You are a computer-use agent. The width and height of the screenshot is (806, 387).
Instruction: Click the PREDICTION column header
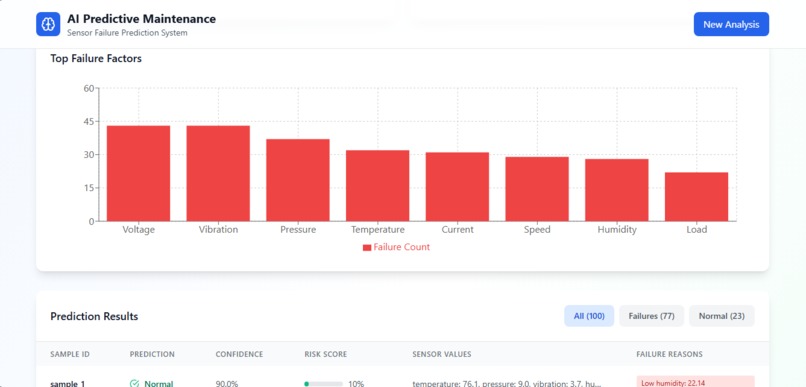tap(152, 354)
